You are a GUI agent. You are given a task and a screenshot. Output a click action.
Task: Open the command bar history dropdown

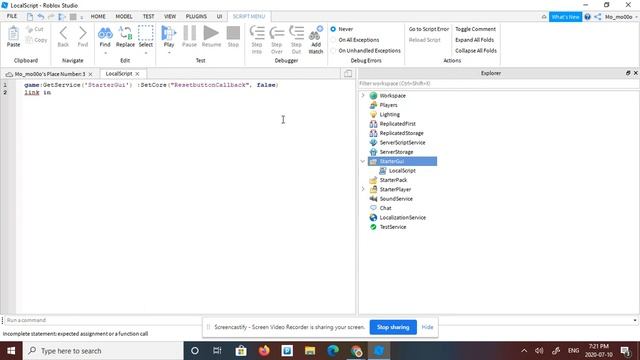[x=635, y=320]
